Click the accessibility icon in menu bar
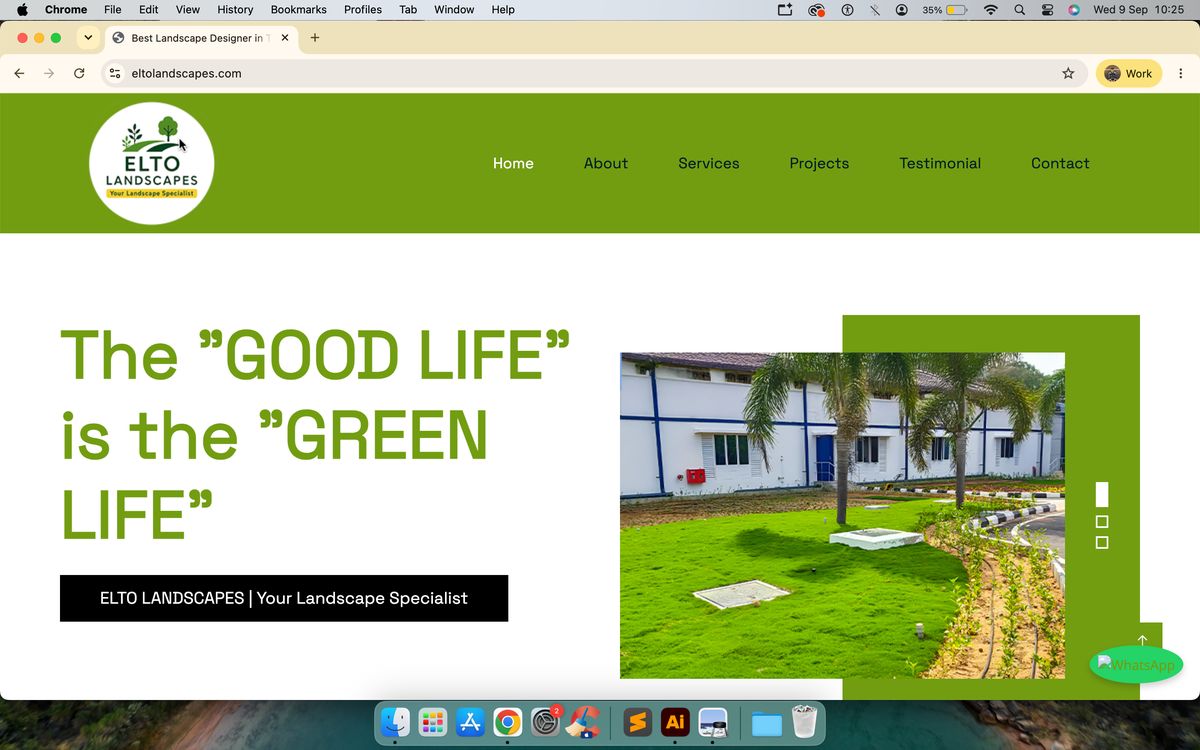The image size is (1200, 750). click(x=847, y=10)
